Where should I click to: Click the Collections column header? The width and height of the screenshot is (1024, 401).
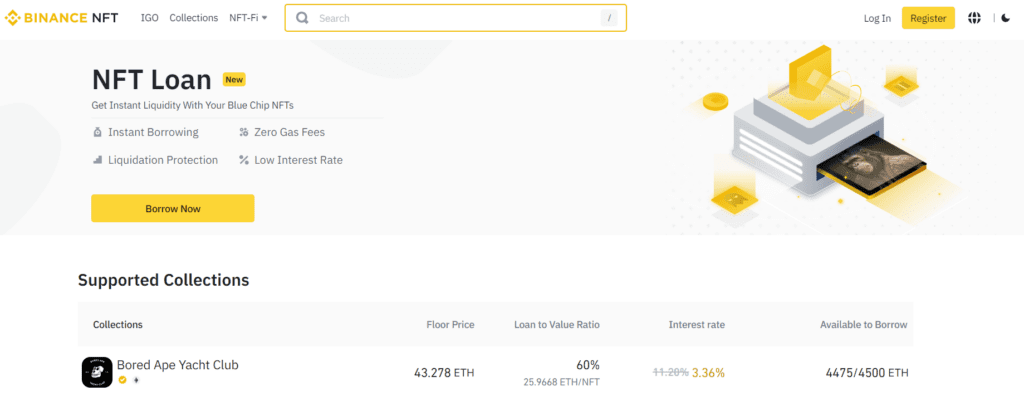coord(118,325)
